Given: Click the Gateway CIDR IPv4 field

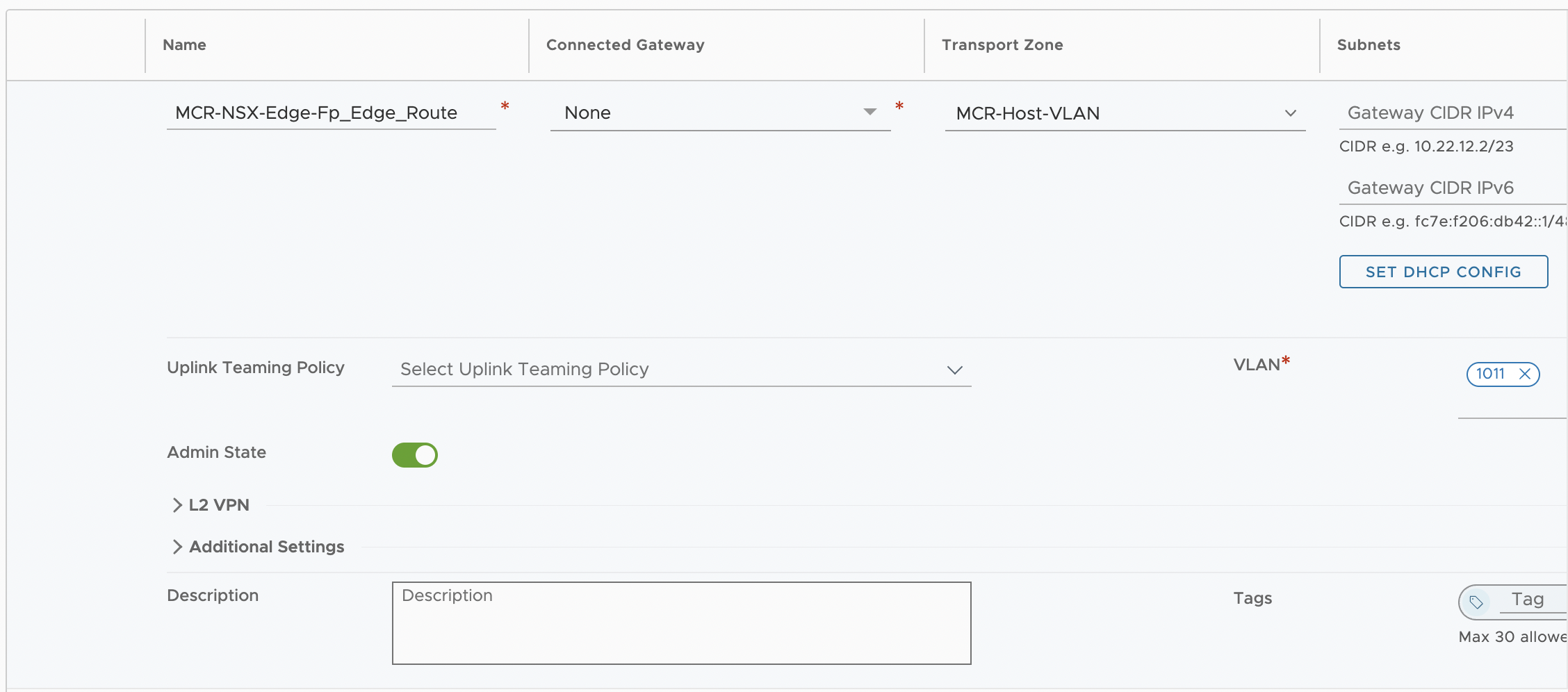Looking at the screenshot, I should click(1453, 113).
